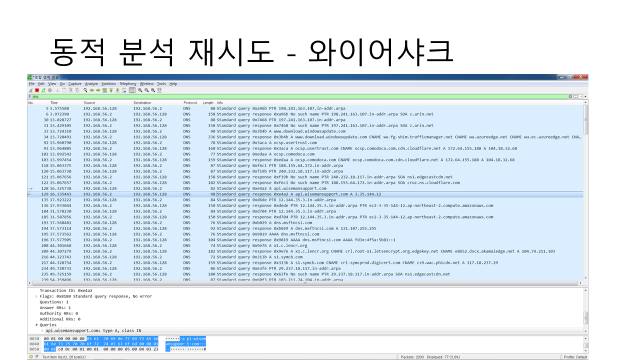Open the display filter history dropdown

tap(581, 97)
